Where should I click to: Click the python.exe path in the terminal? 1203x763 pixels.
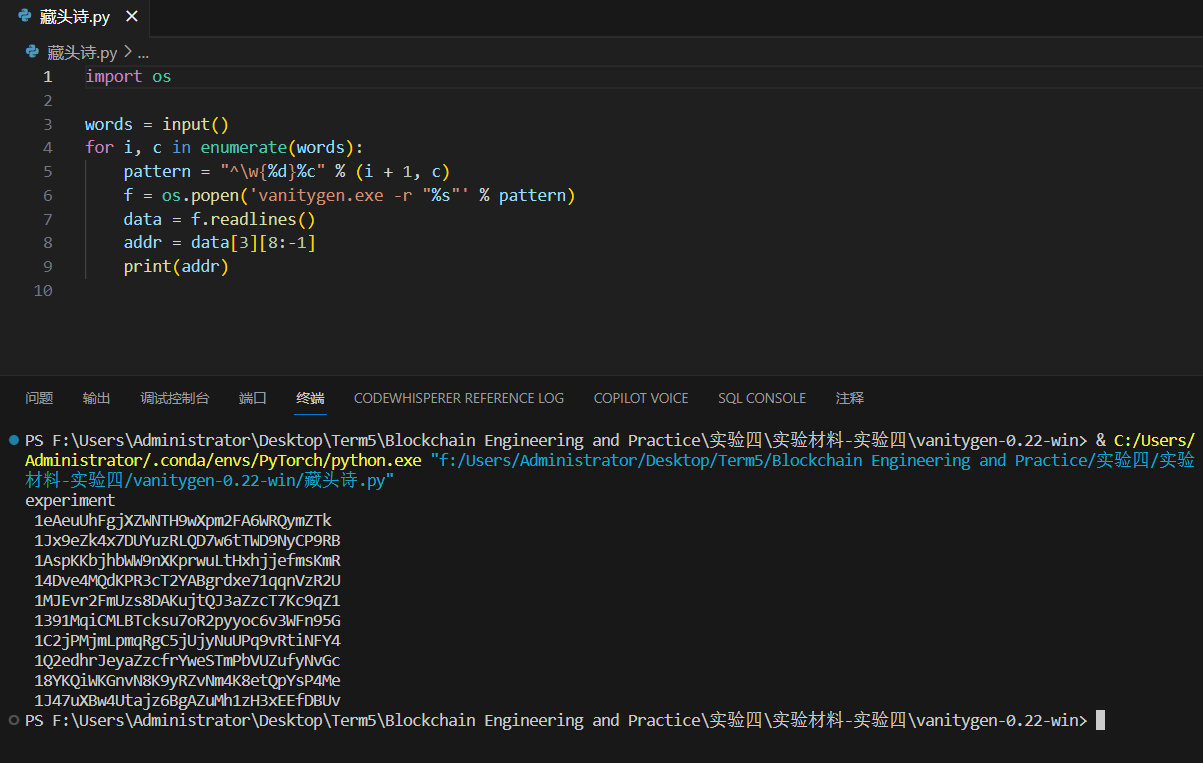click(x=223, y=460)
